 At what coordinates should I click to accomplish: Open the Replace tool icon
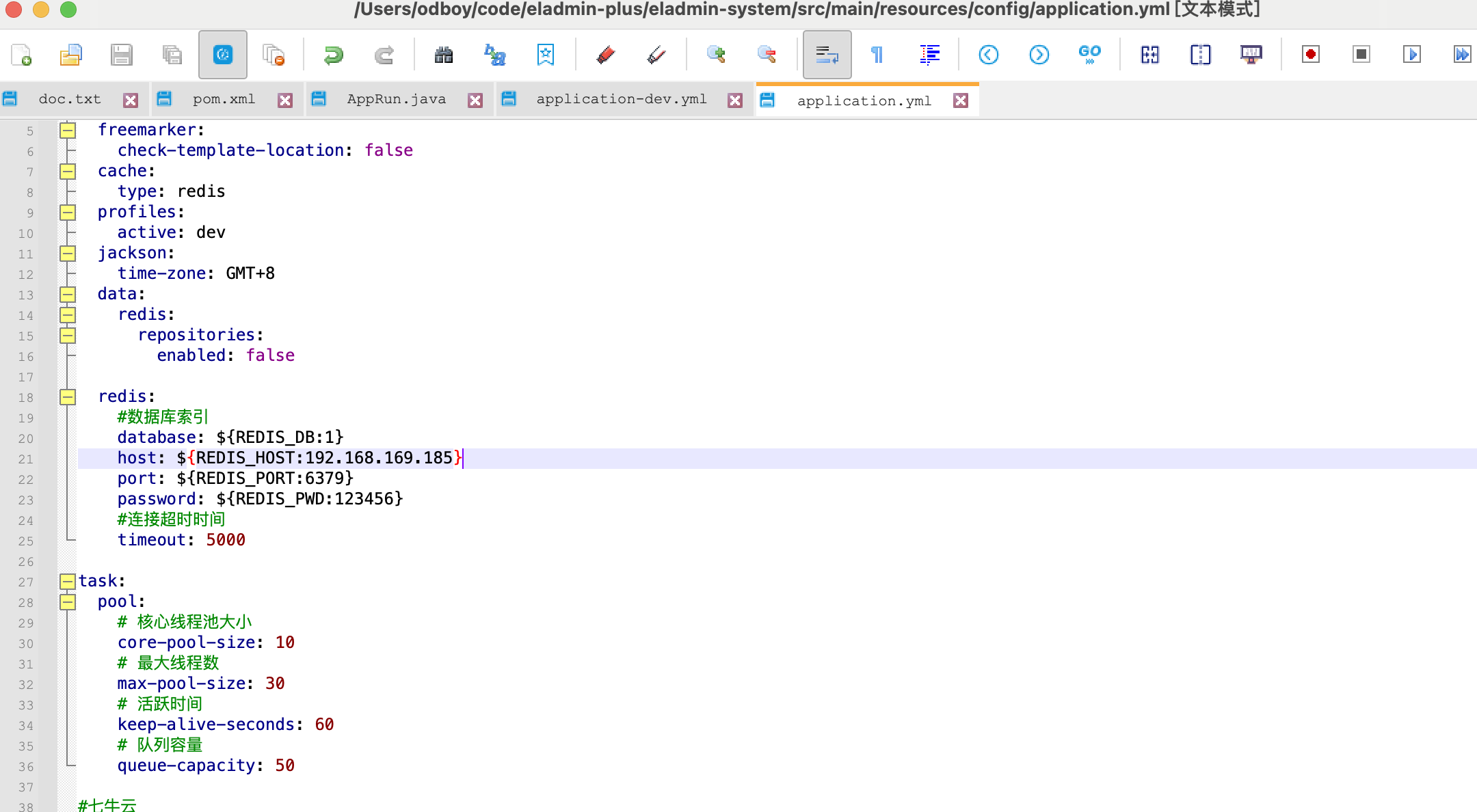coord(494,55)
